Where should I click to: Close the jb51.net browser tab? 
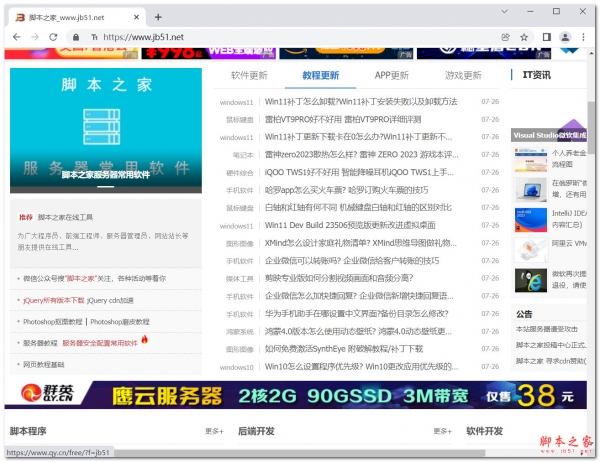pyautogui.click(x=136, y=17)
